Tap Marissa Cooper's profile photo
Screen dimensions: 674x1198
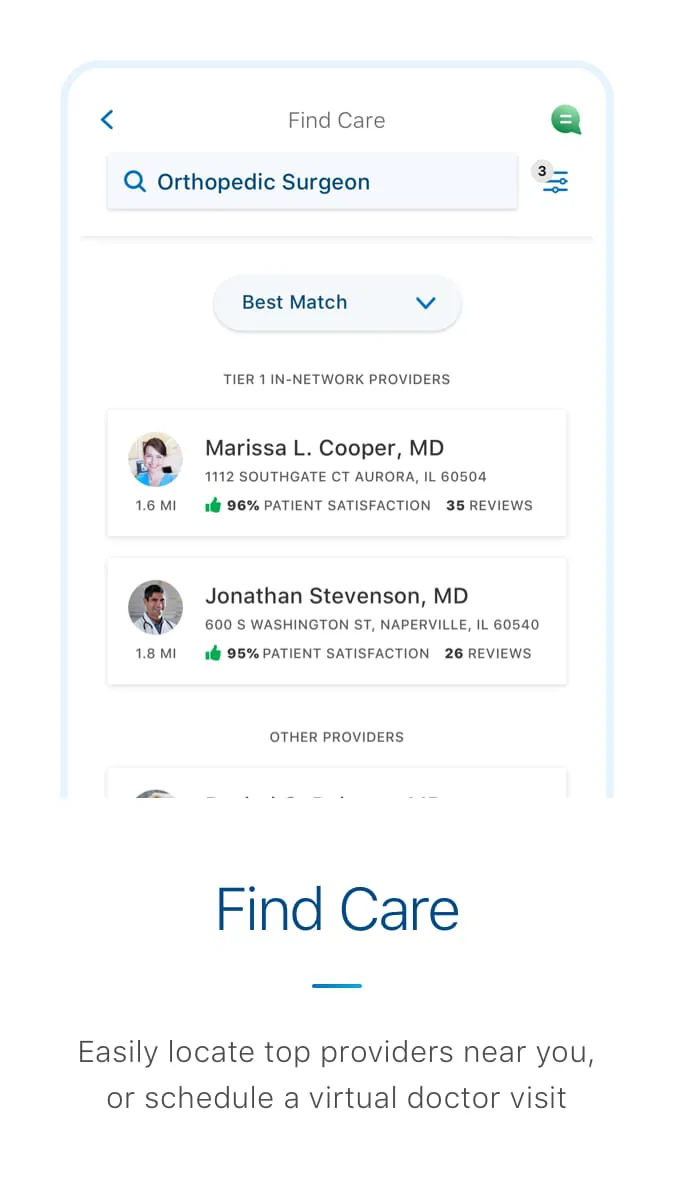click(x=155, y=459)
